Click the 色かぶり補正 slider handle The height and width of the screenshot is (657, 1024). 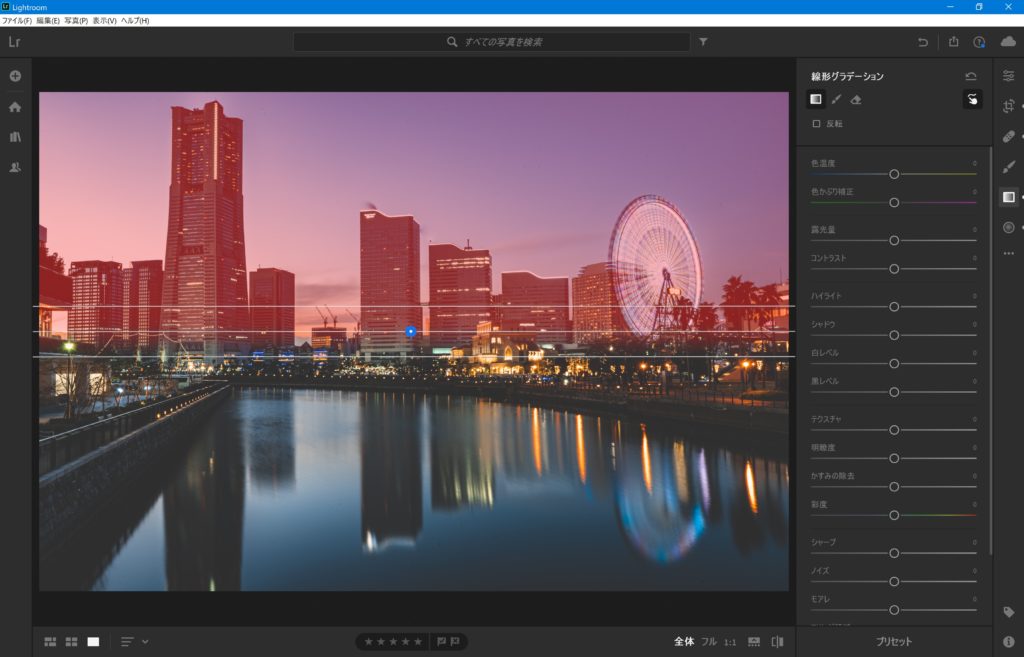tap(894, 203)
